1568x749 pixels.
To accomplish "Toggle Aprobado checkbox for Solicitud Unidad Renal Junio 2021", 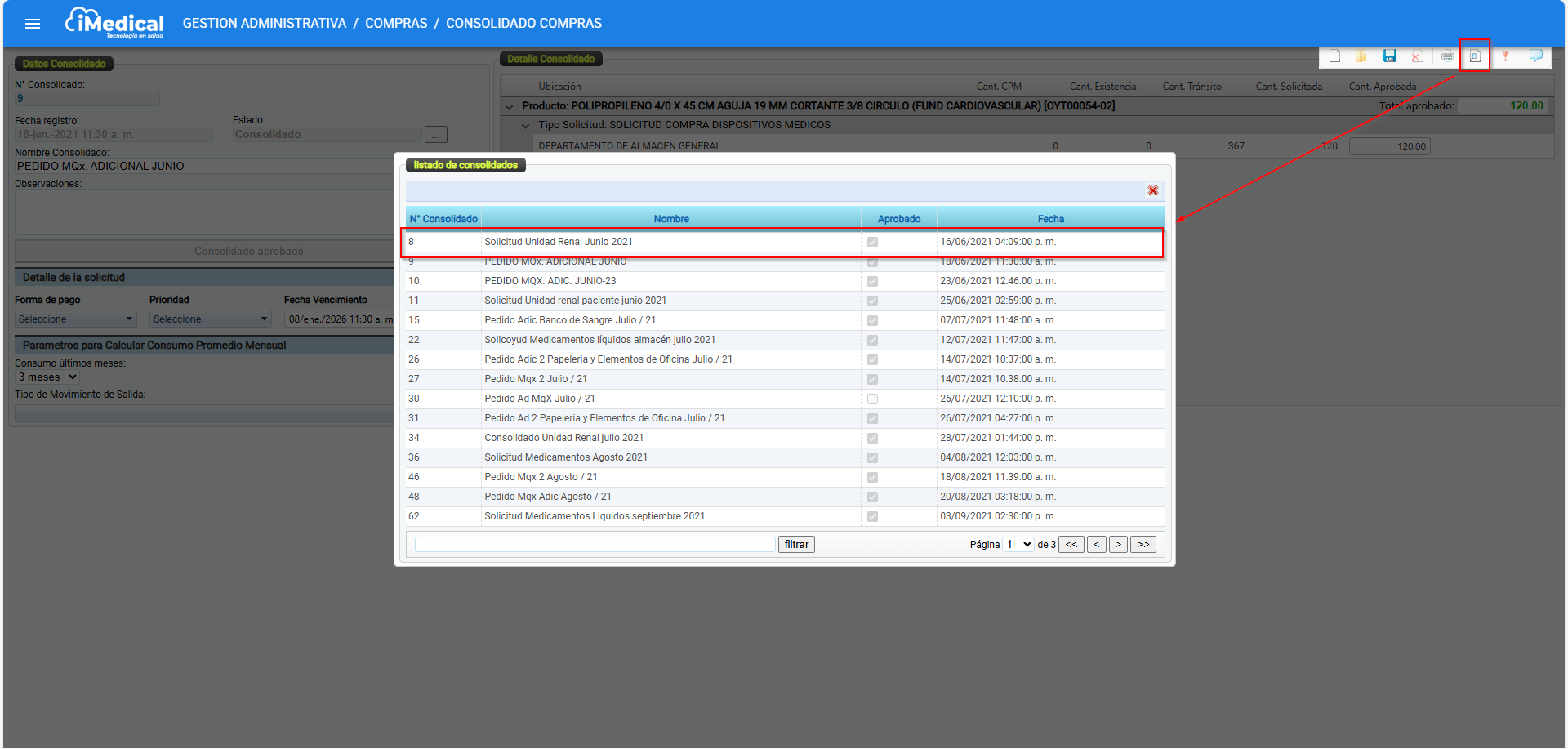I will click(x=872, y=243).
